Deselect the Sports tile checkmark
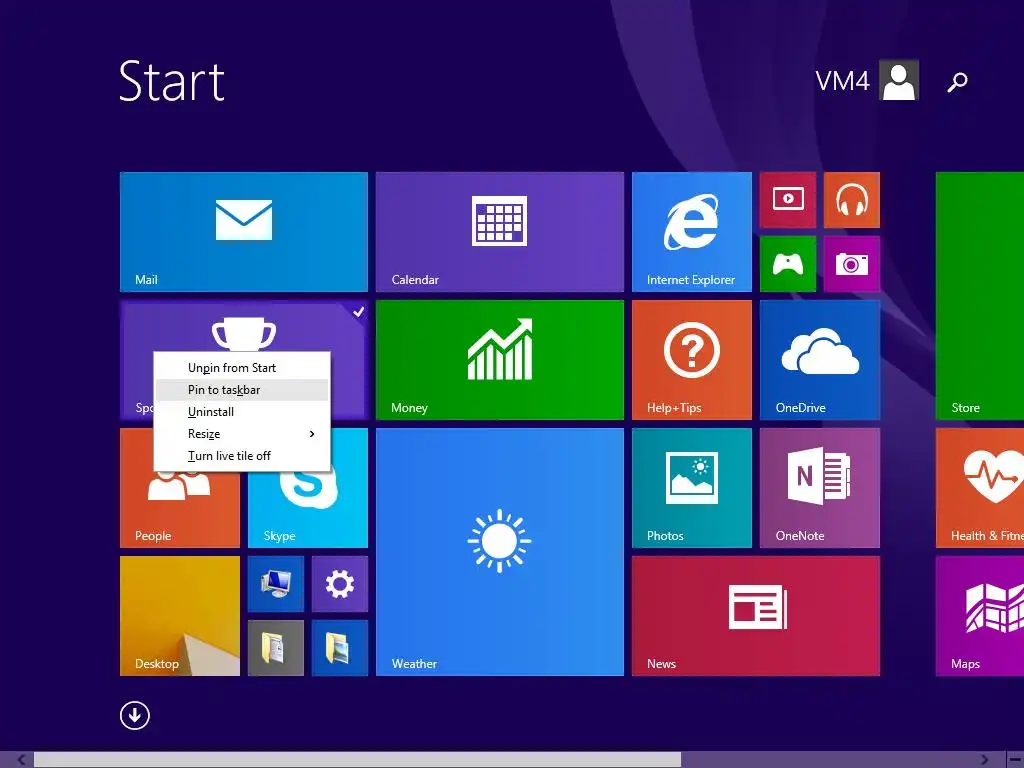This screenshot has width=1024, height=768. [x=358, y=312]
